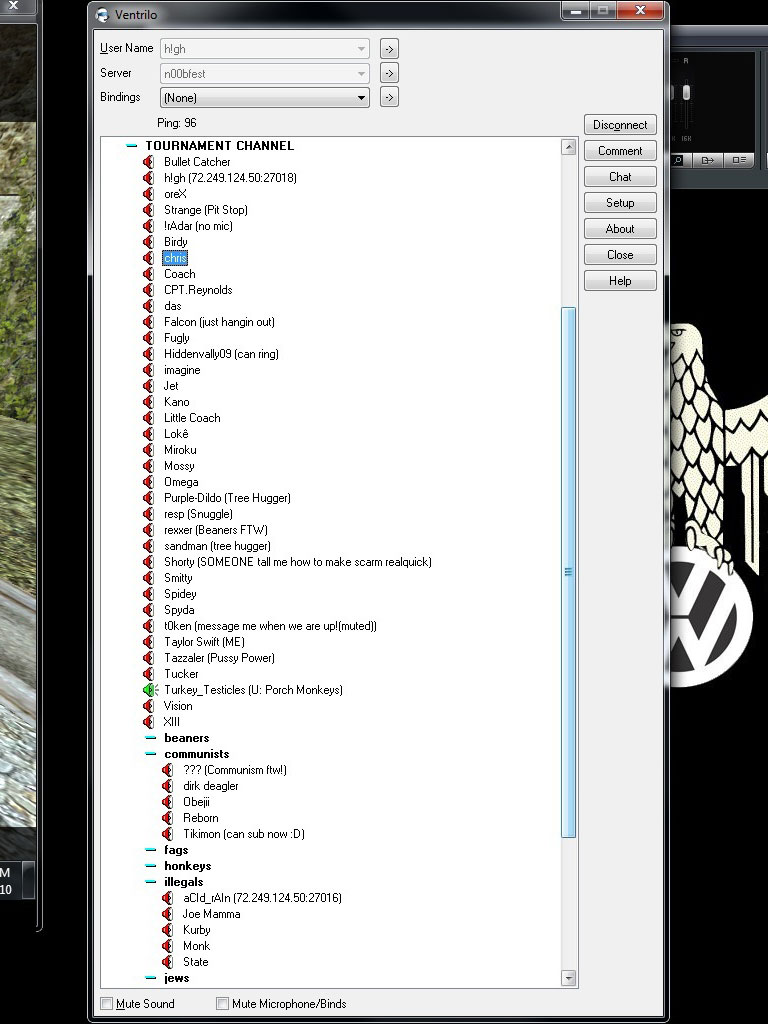Click speaker icon beside Spidey
Image resolution: width=768 pixels, height=1028 pixels.
(x=149, y=594)
